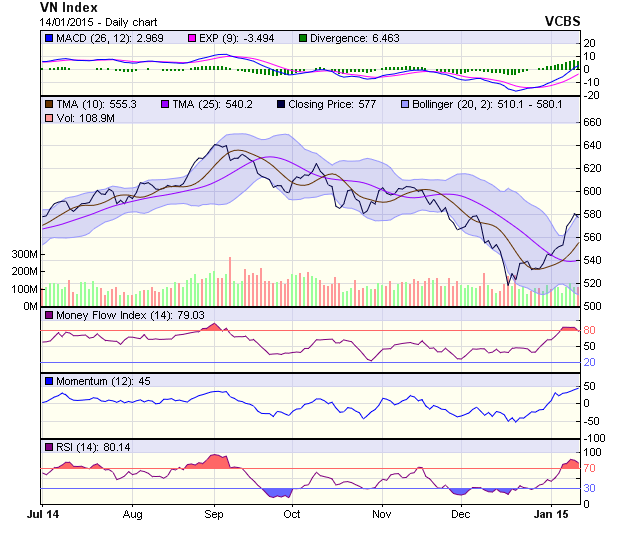
Task: Select the brown TMA (10) legend marker
Action: pos(48,104)
